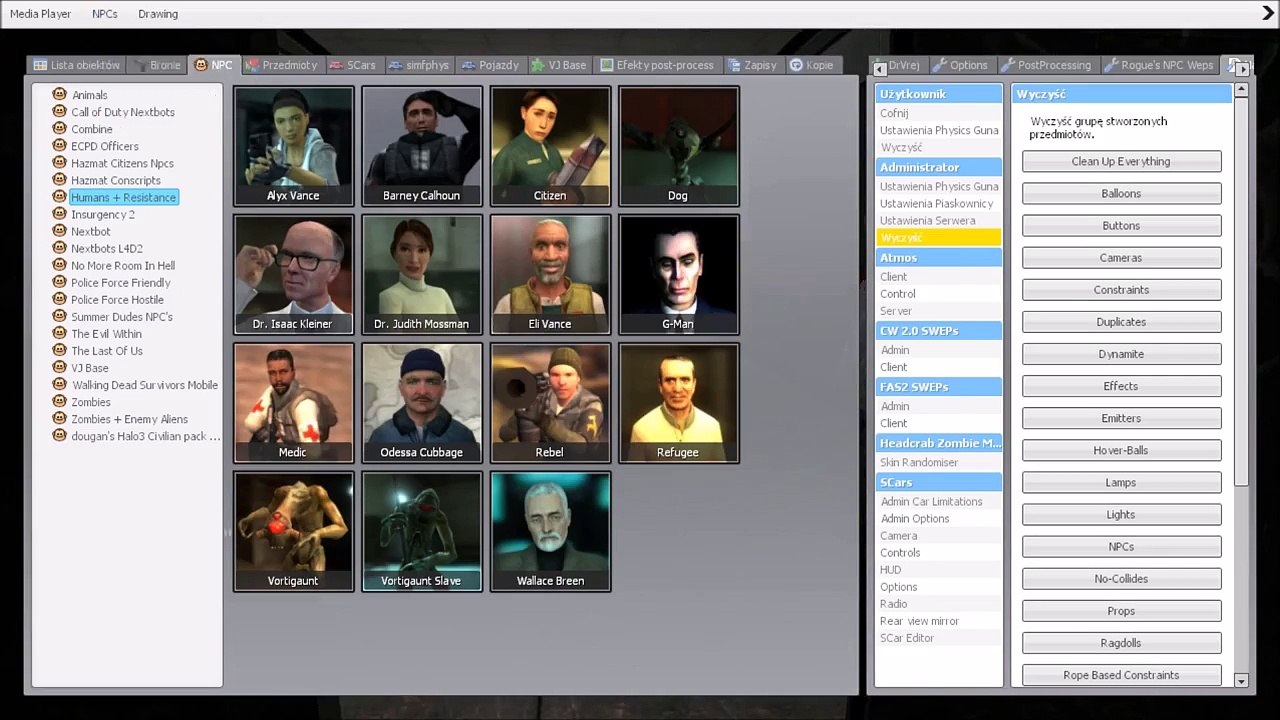Click the VJ Base tab icon
The height and width of the screenshot is (720, 1280).
[538, 65]
